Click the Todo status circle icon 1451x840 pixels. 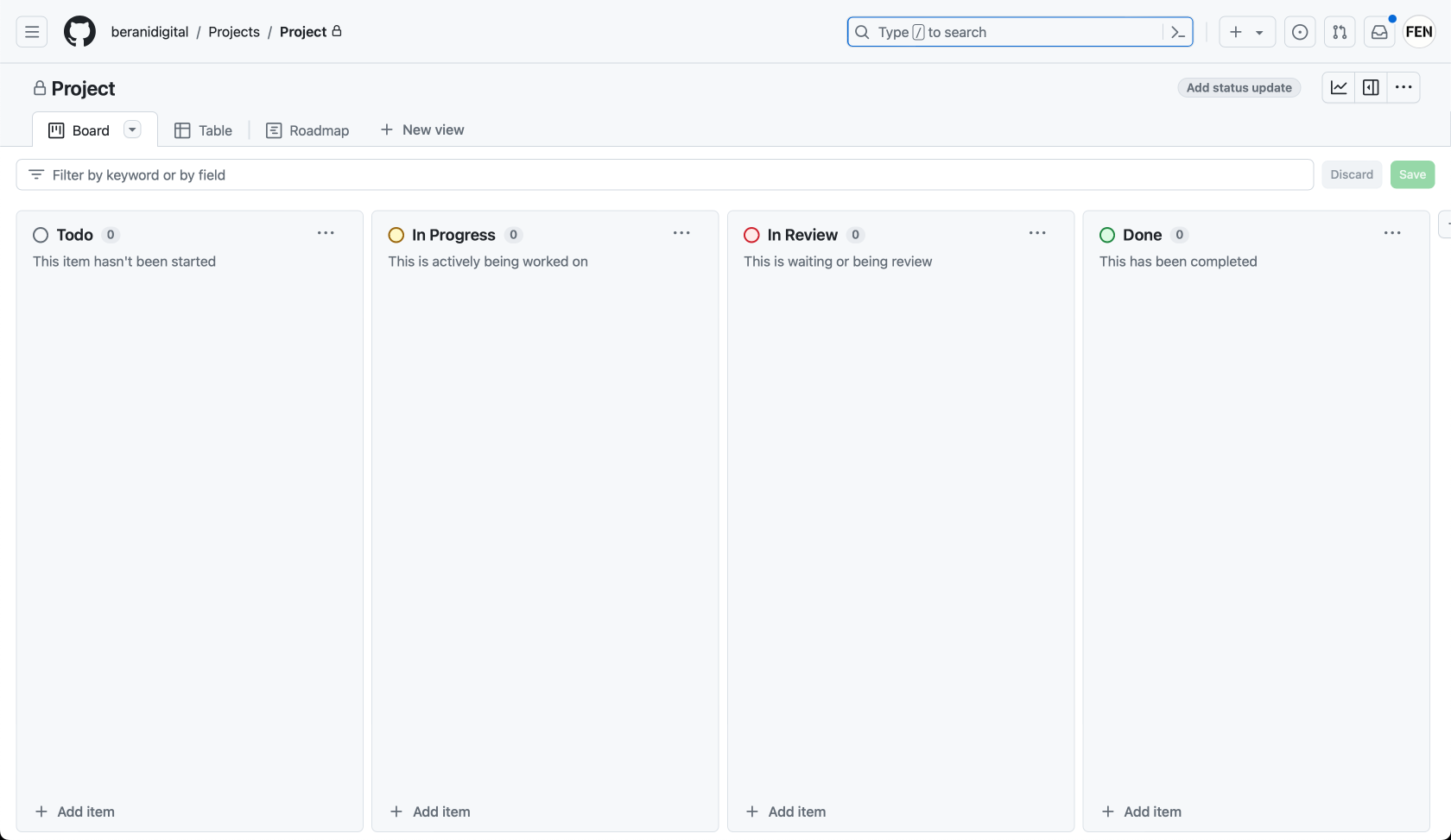click(x=41, y=235)
